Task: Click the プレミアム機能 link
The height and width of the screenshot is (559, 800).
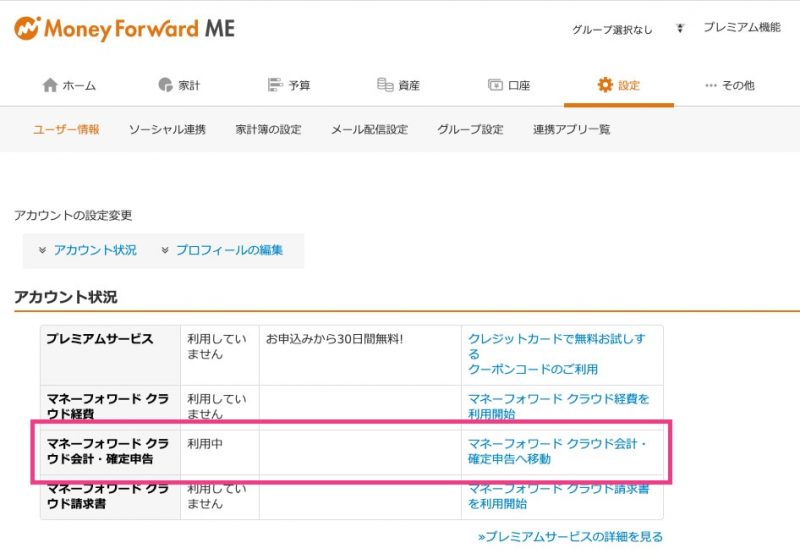Action: tap(742, 28)
